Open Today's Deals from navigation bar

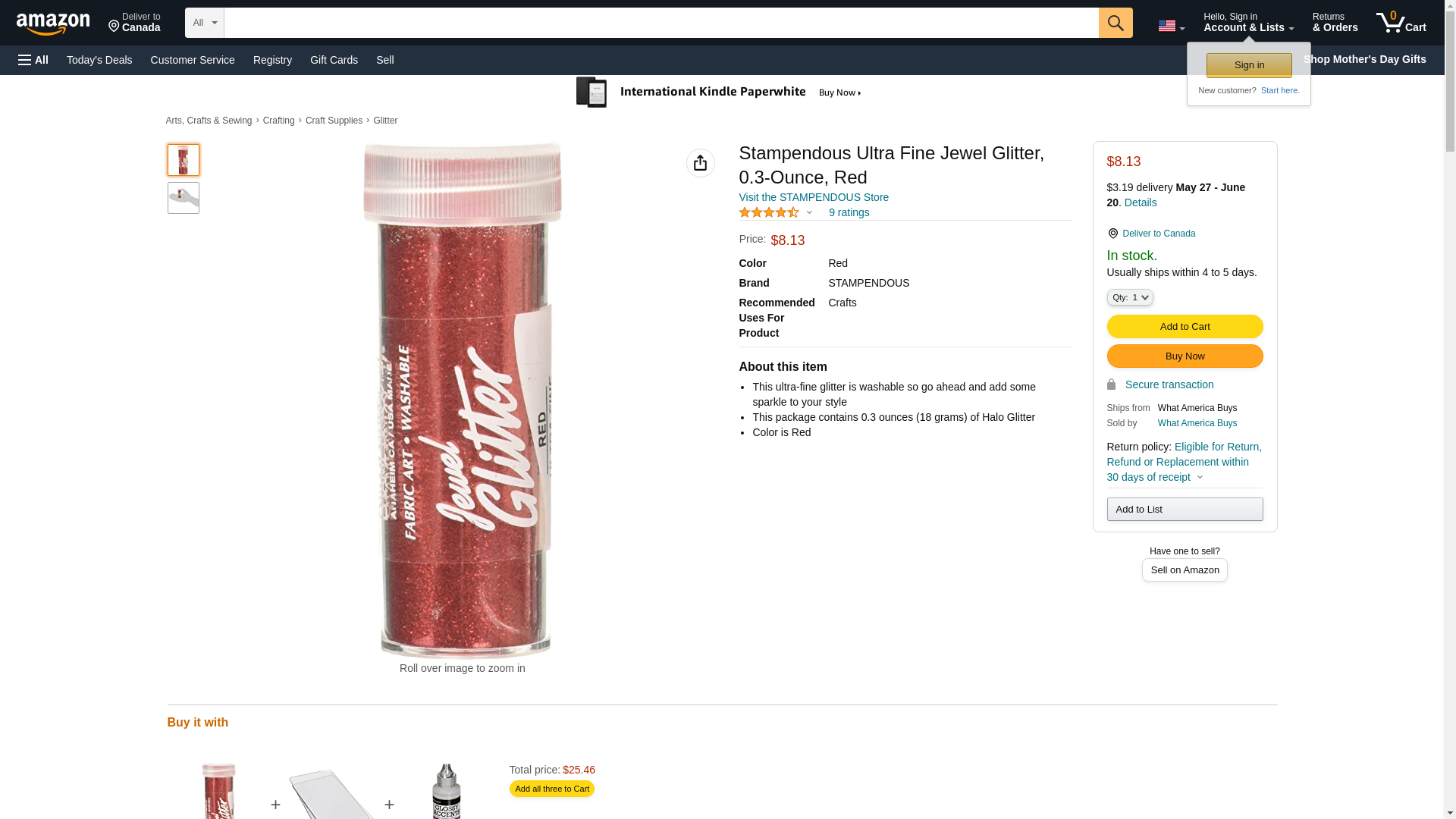tap(99, 60)
